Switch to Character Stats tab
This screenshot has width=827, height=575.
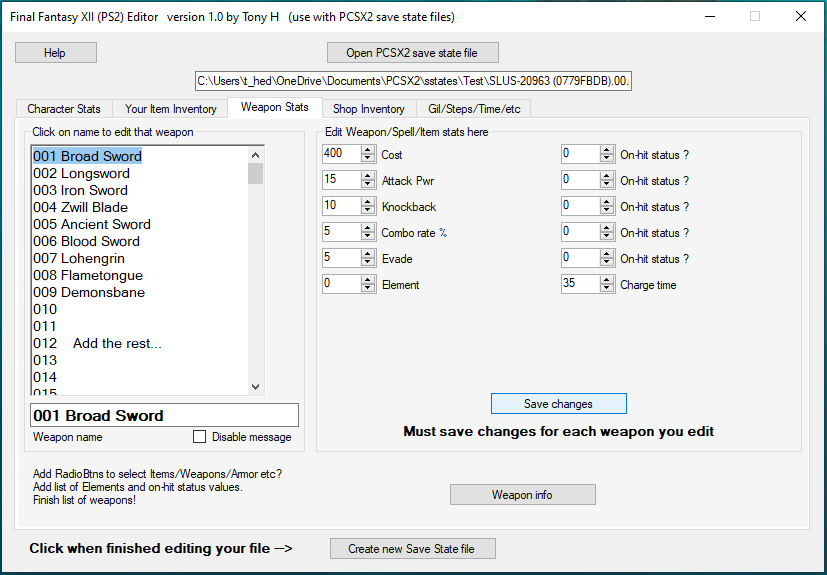(x=64, y=109)
